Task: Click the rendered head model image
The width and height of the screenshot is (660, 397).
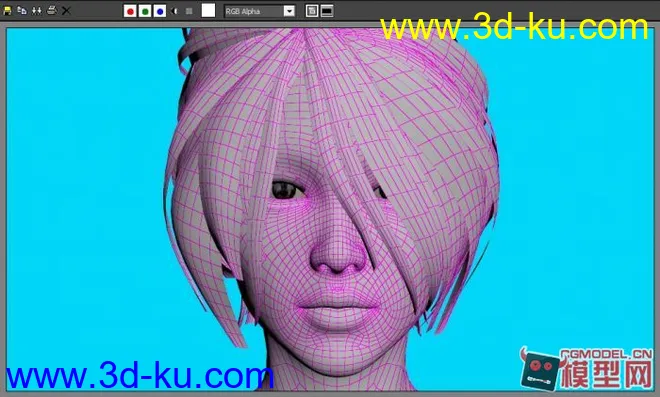Action: tap(330, 209)
